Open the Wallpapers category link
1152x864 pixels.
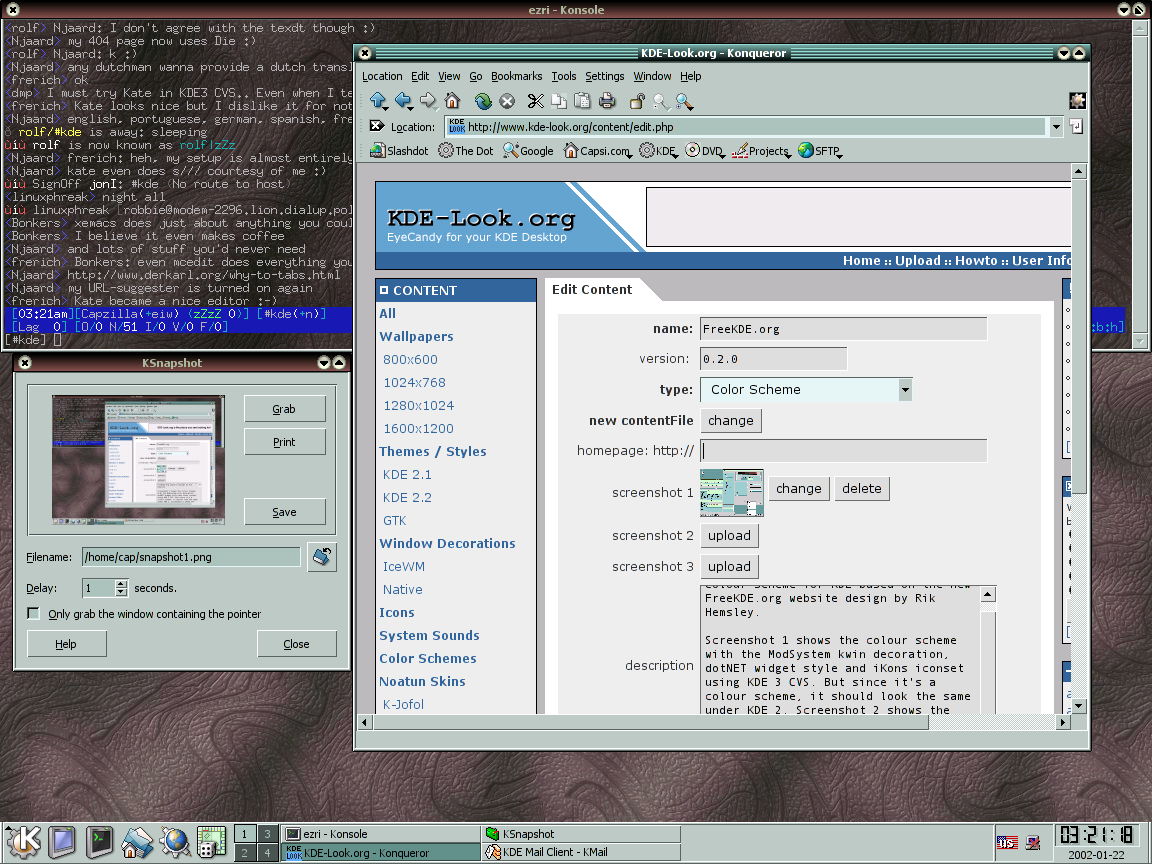pos(417,336)
